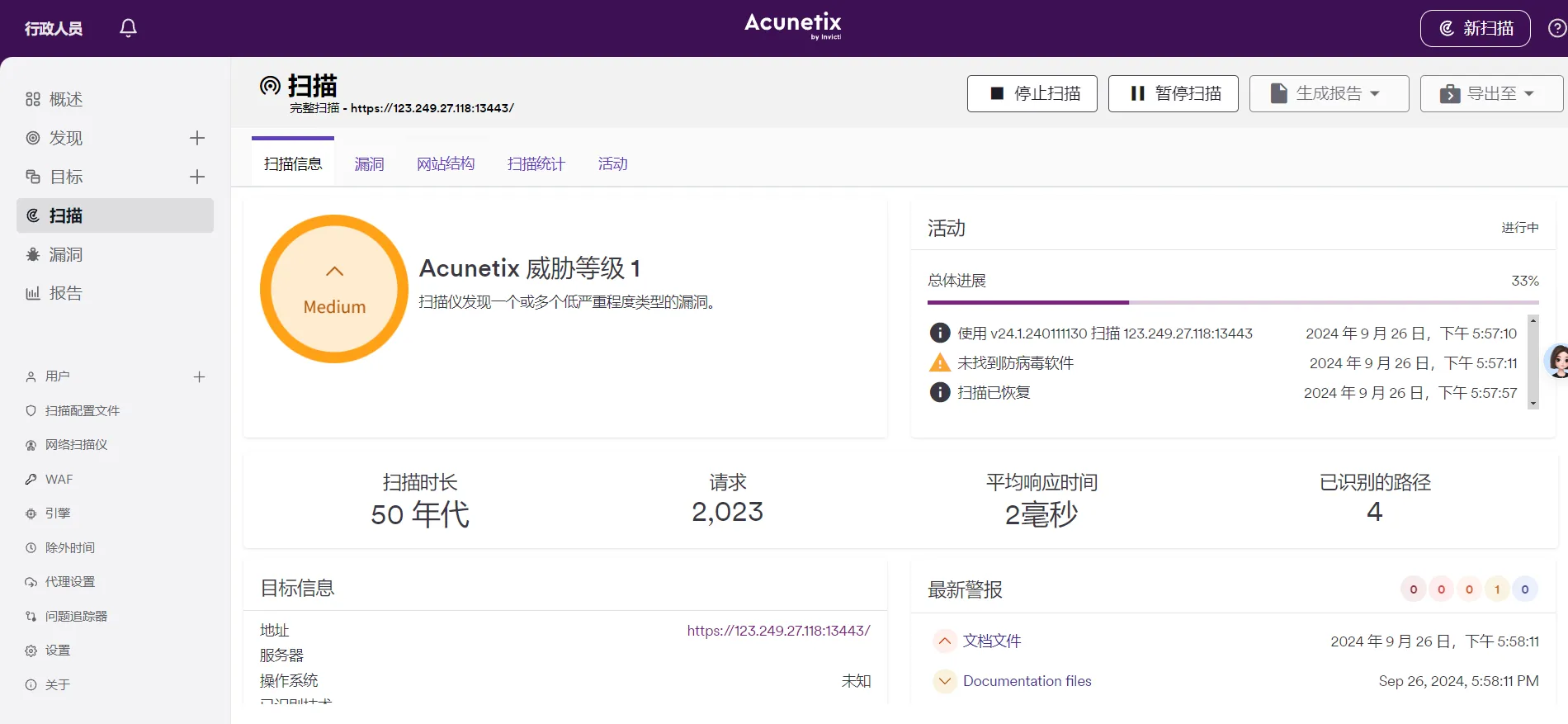Expand Discovery (发现) with its plus button
The width and height of the screenshot is (1568, 724).
[197, 138]
